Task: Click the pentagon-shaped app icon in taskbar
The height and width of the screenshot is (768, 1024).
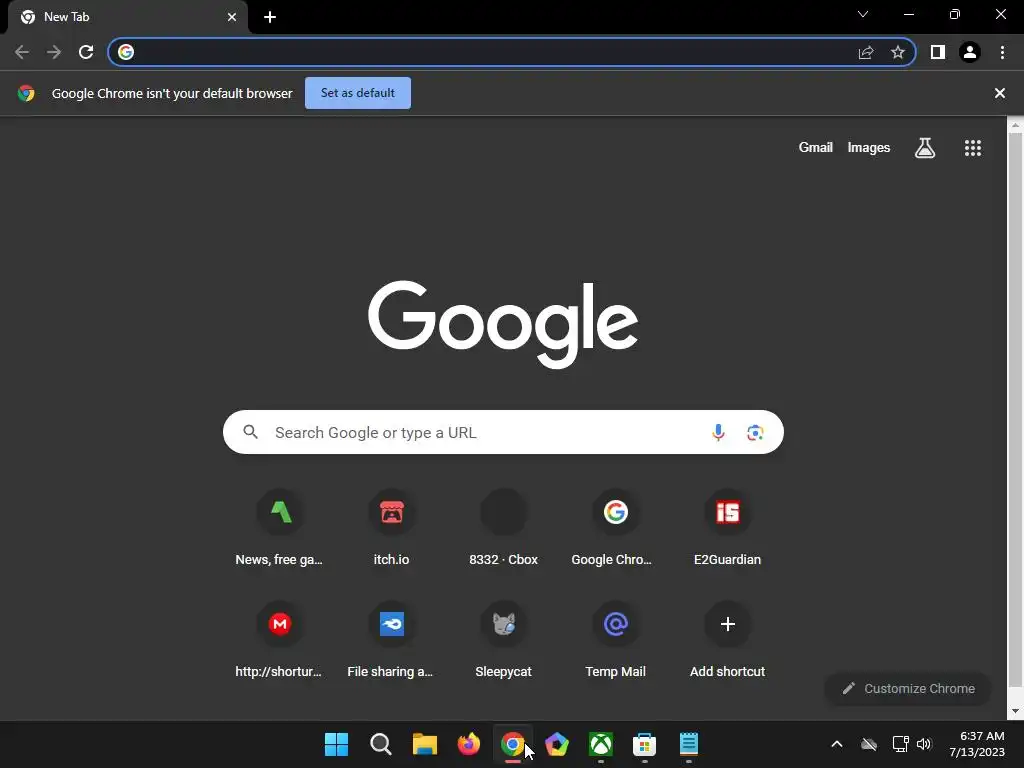Action: click(557, 744)
